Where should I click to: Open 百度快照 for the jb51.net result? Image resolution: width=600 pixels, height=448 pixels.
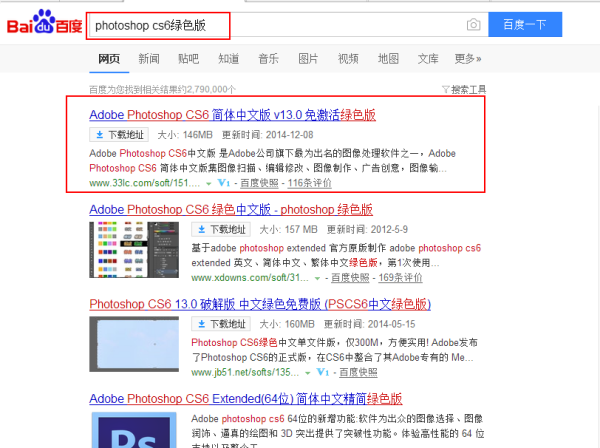[x=359, y=372]
